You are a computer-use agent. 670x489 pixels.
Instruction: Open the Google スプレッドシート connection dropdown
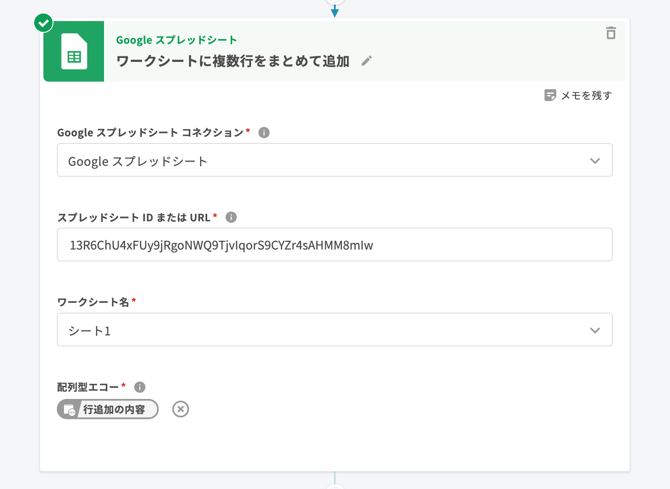[320, 161]
